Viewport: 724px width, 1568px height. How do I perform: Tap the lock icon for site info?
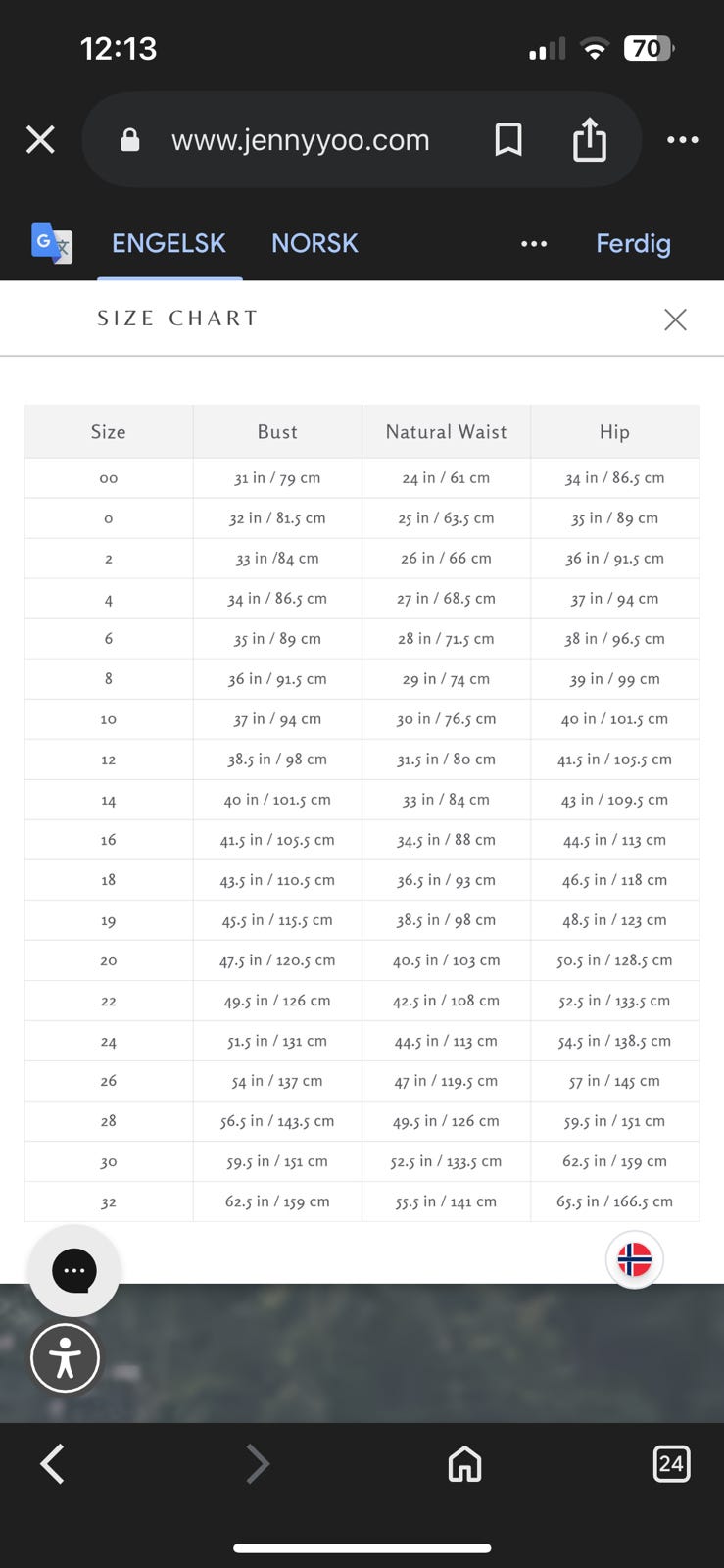(129, 140)
